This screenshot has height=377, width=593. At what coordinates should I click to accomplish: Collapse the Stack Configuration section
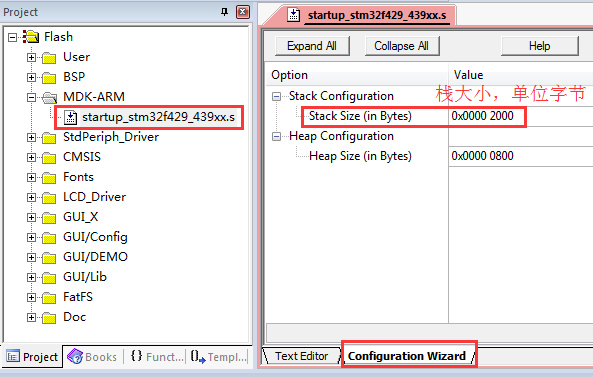276,96
